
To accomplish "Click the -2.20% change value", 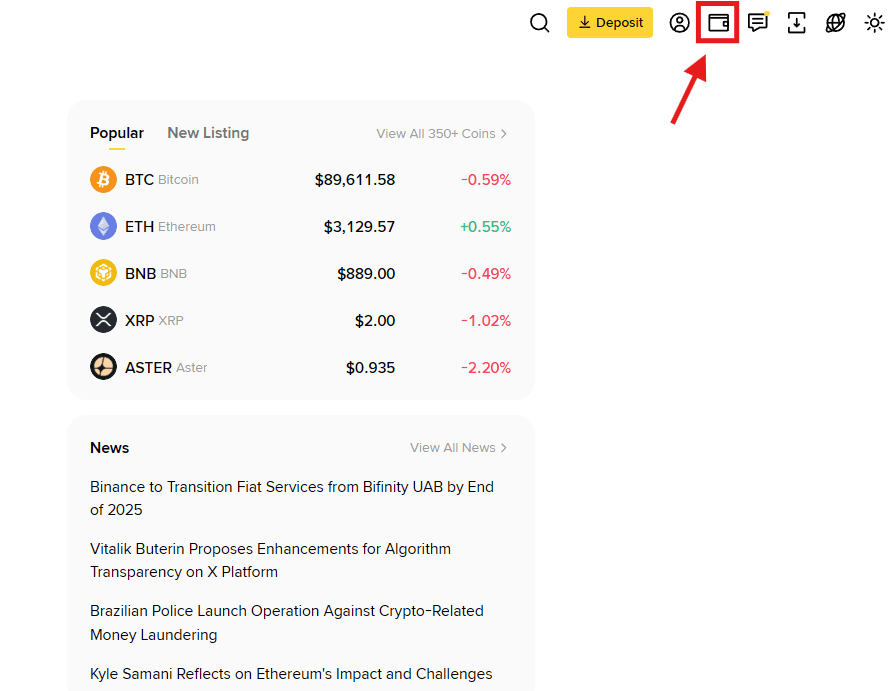I will (x=486, y=368).
